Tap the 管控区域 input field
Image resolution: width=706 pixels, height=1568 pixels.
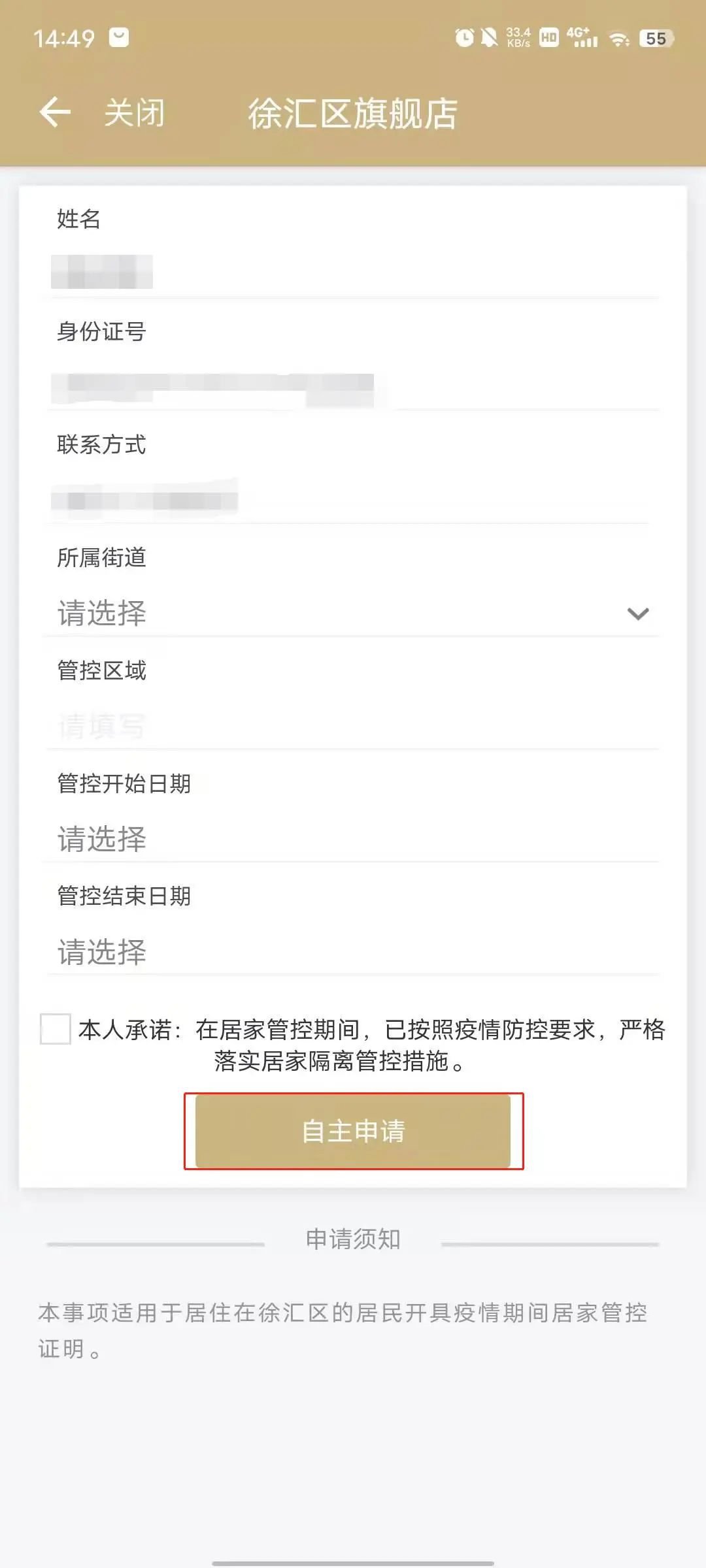(353, 726)
